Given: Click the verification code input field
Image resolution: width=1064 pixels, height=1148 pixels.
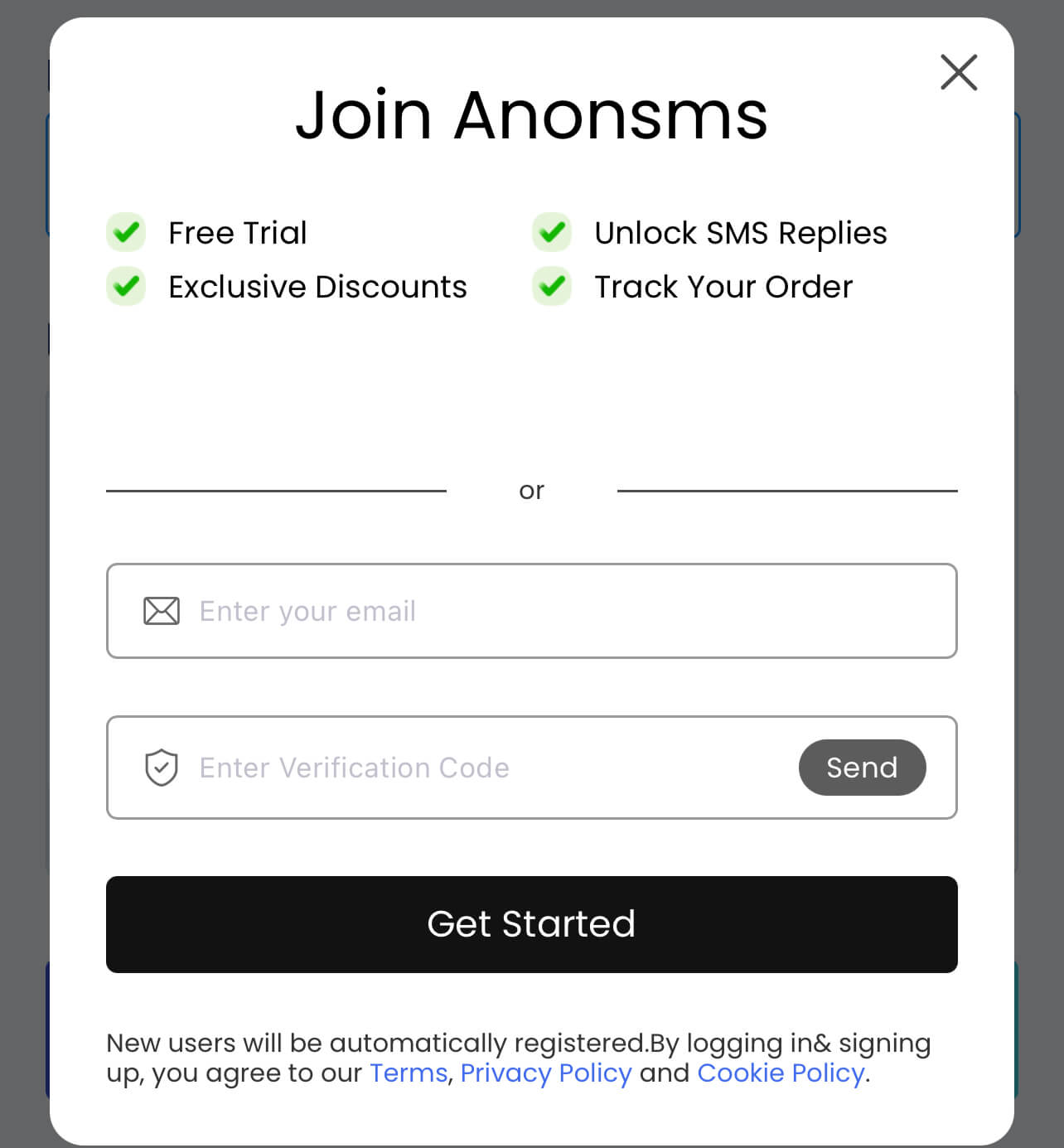Looking at the screenshot, I should pos(456,768).
